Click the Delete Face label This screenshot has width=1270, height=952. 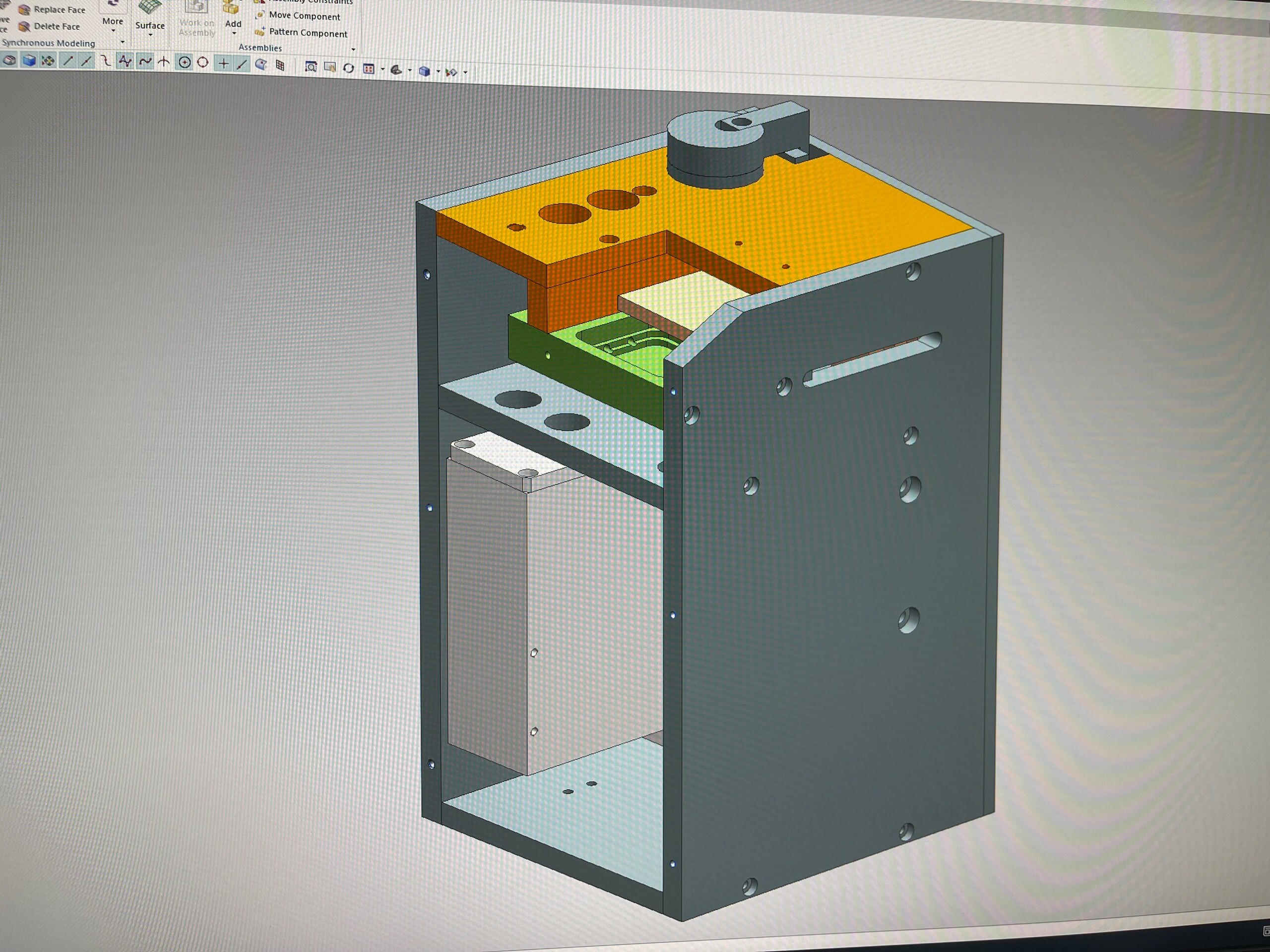[57, 26]
